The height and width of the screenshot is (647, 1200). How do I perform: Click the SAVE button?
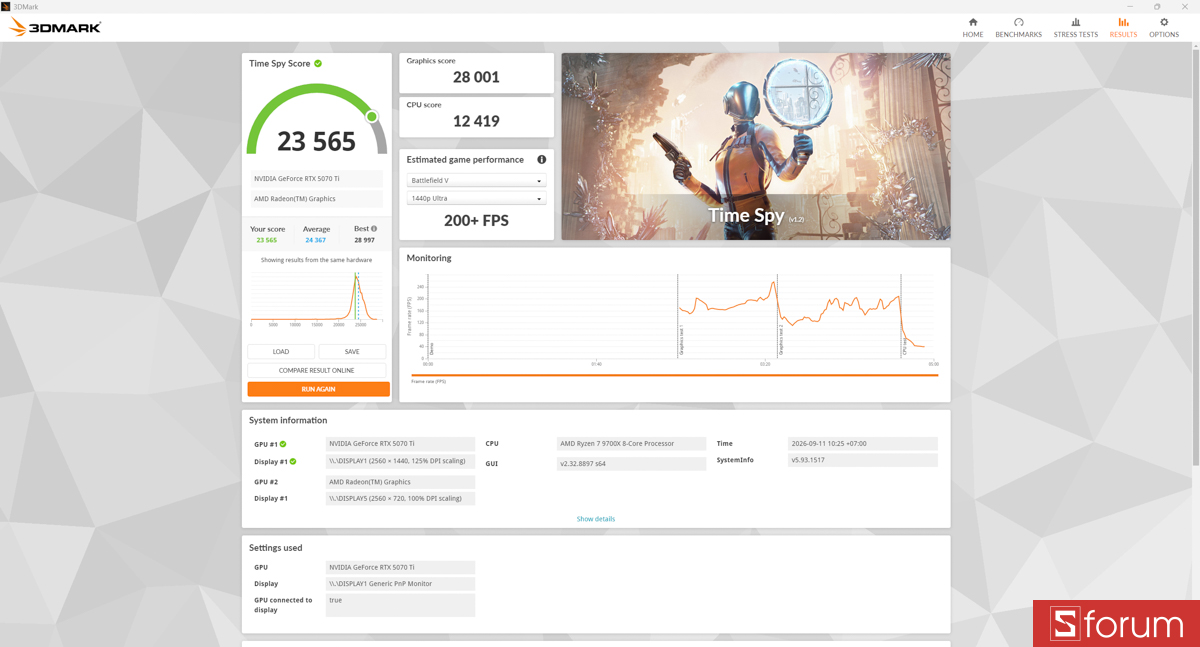[352, 352]
